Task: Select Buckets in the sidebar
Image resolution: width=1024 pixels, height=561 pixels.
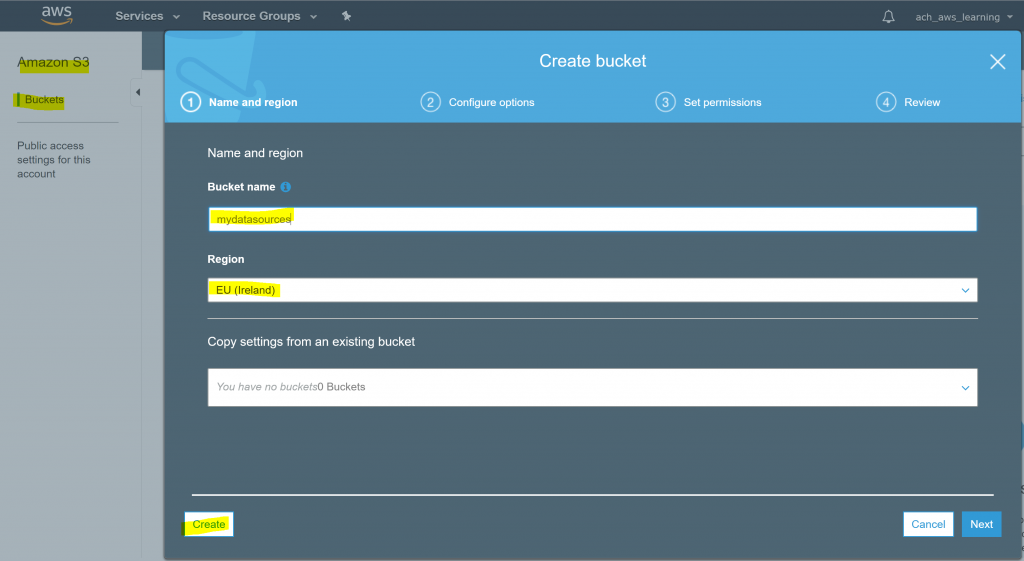Action: point(44,100)
